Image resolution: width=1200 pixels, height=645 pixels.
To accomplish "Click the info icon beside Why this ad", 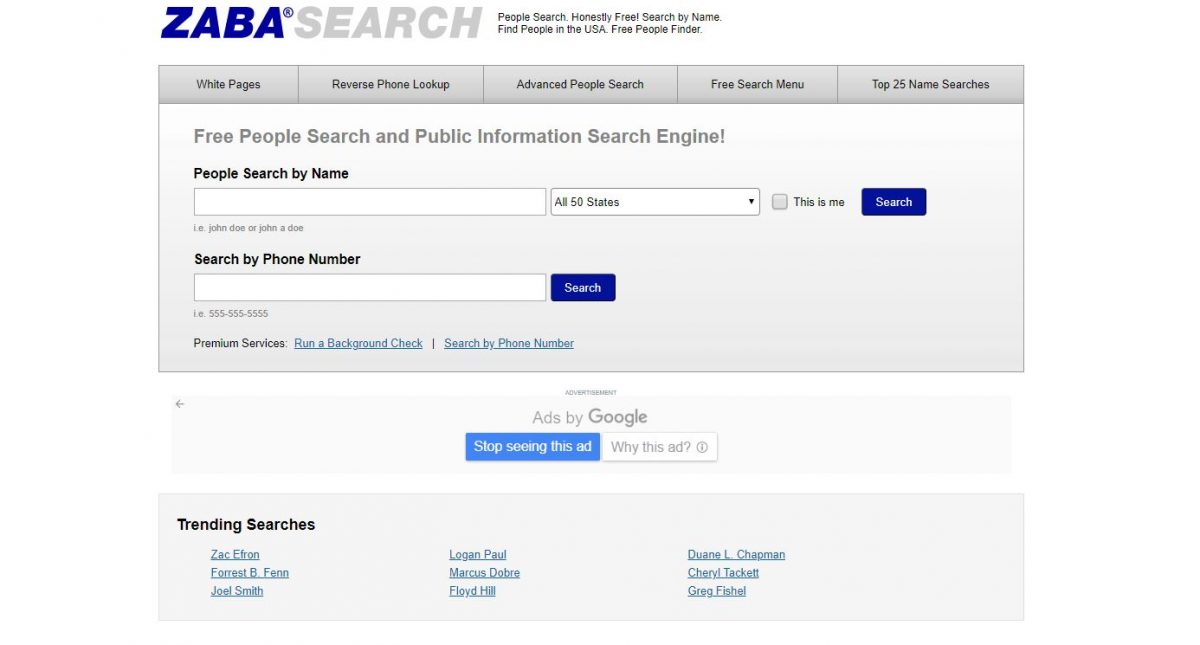I will [x=702, y=447].
